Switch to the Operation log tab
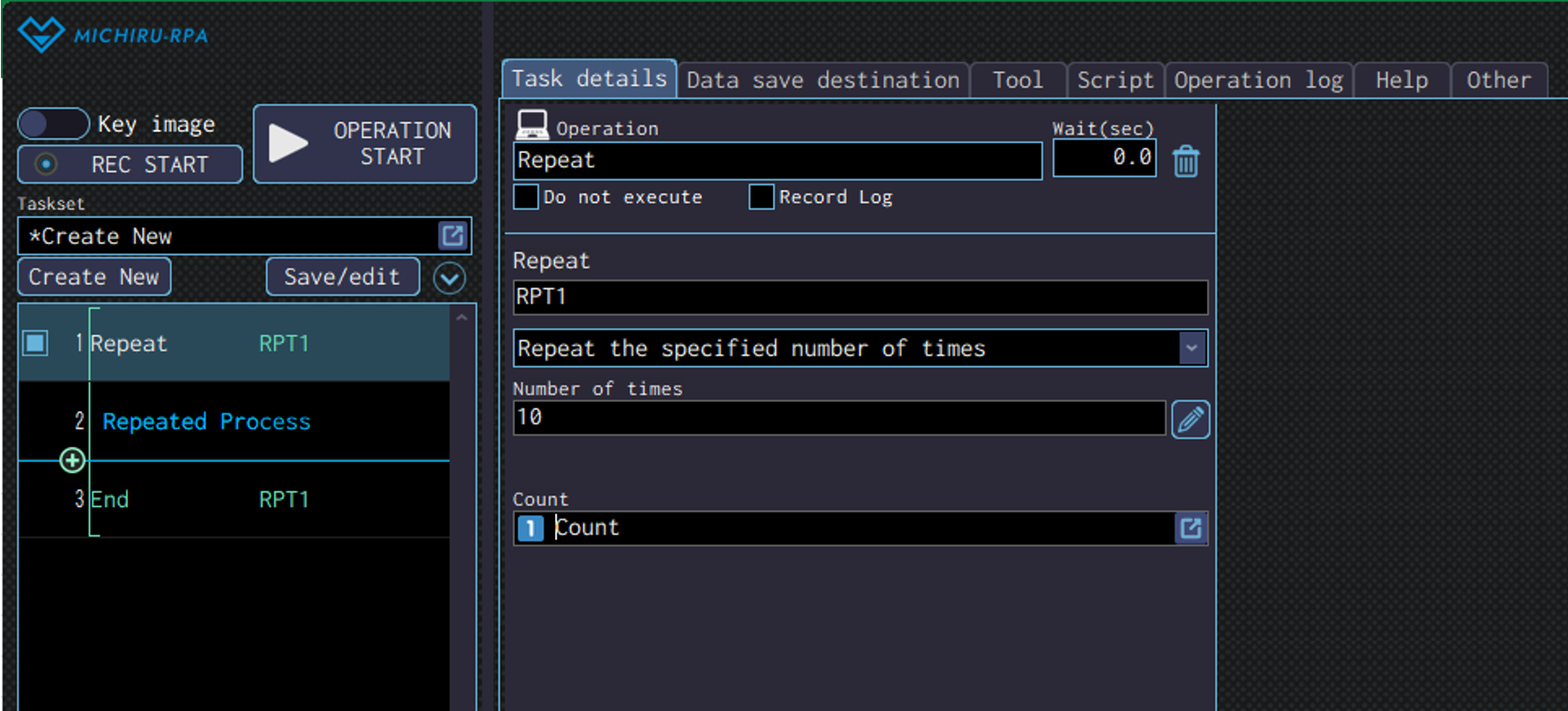This screenshot has height=711, width=1568. pyautogui.click(x=1258, y=80)
